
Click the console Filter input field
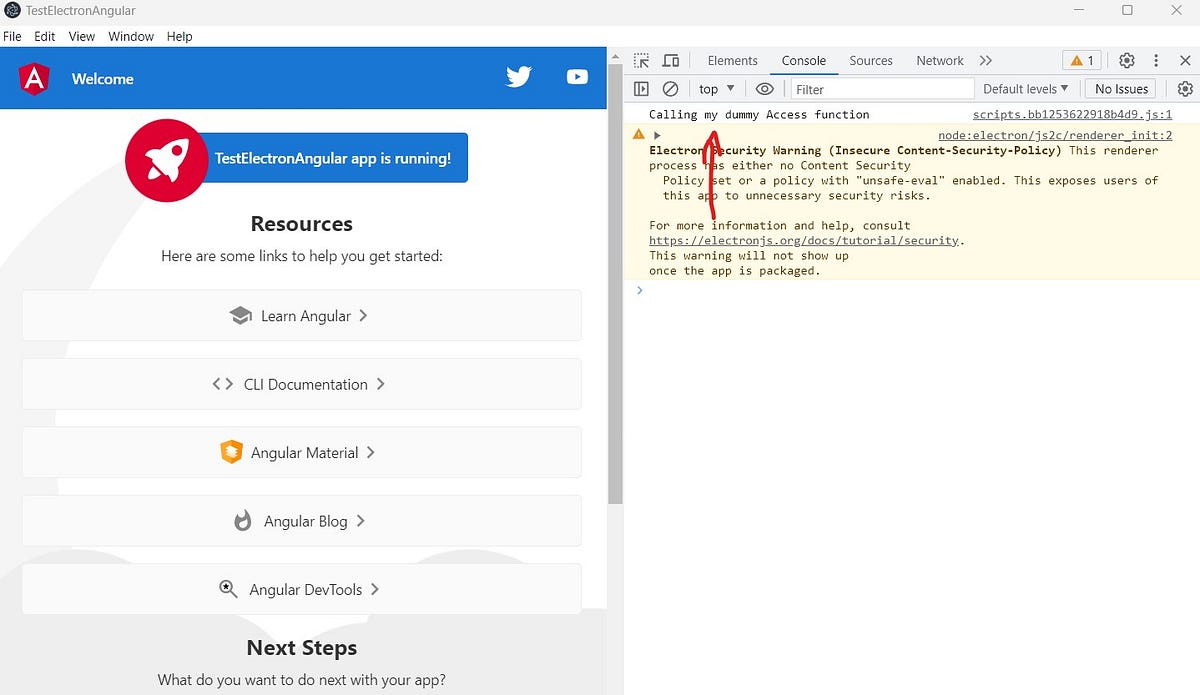[x=880, y=88]
